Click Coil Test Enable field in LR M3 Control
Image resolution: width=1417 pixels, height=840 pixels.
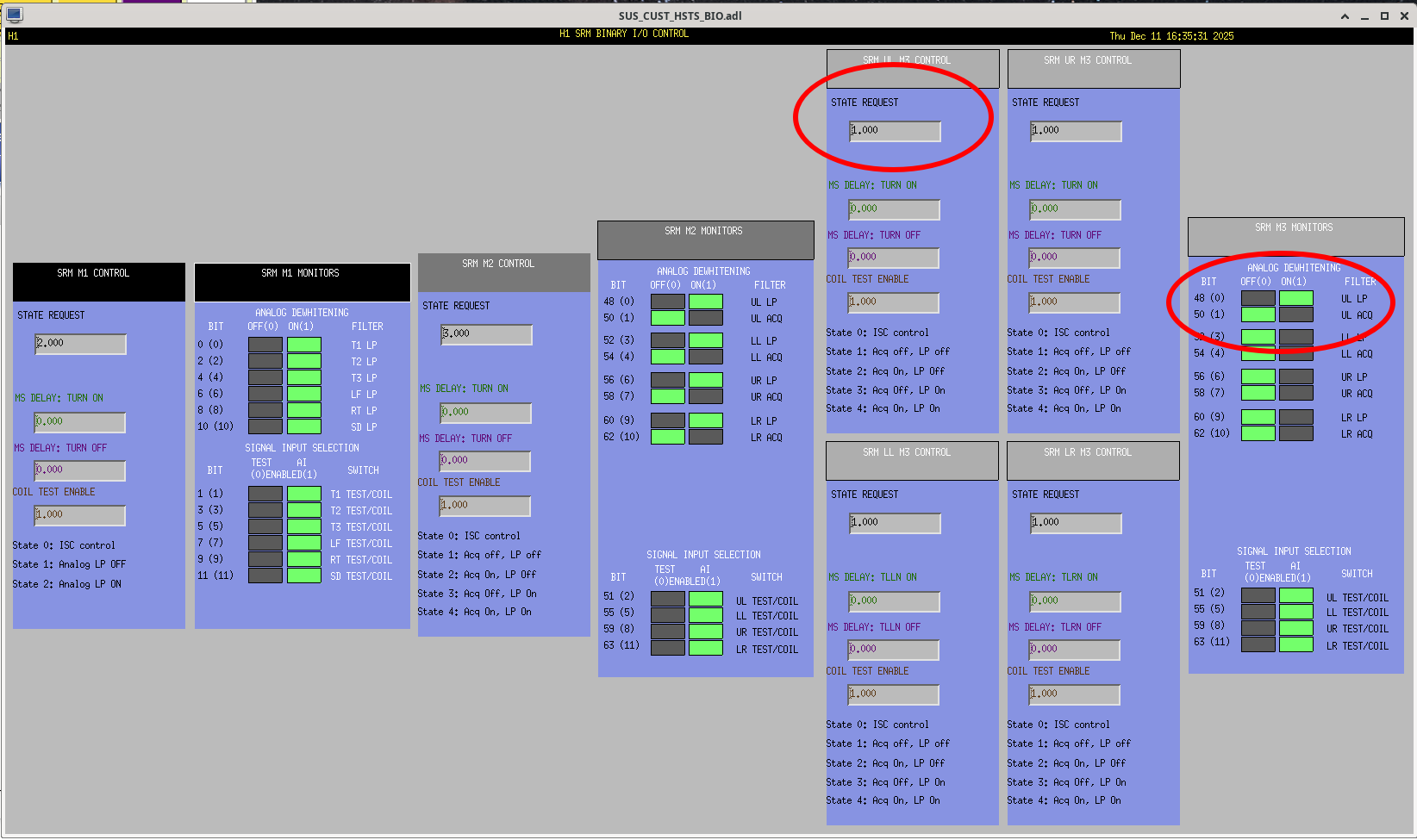click(x=1075, y=694)
